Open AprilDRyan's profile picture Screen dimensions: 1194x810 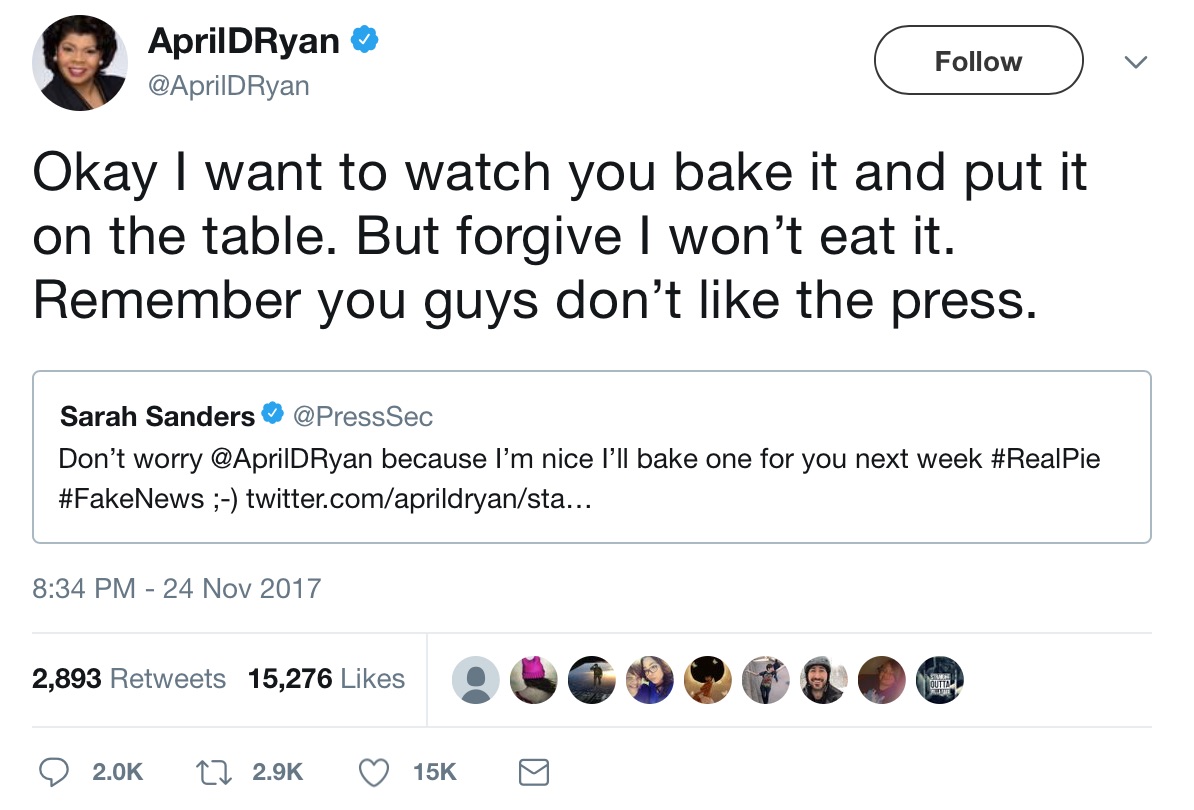(x=80, y=63)
